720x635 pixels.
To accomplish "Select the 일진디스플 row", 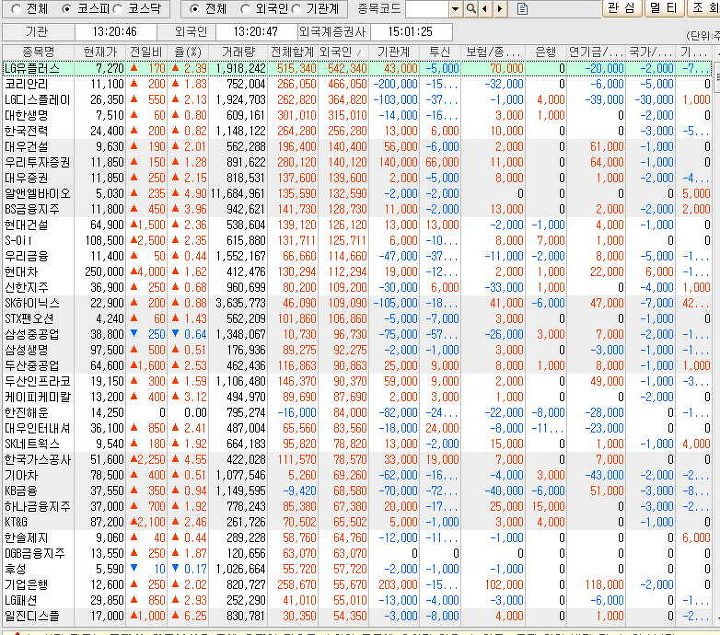I will coord(357,616).
